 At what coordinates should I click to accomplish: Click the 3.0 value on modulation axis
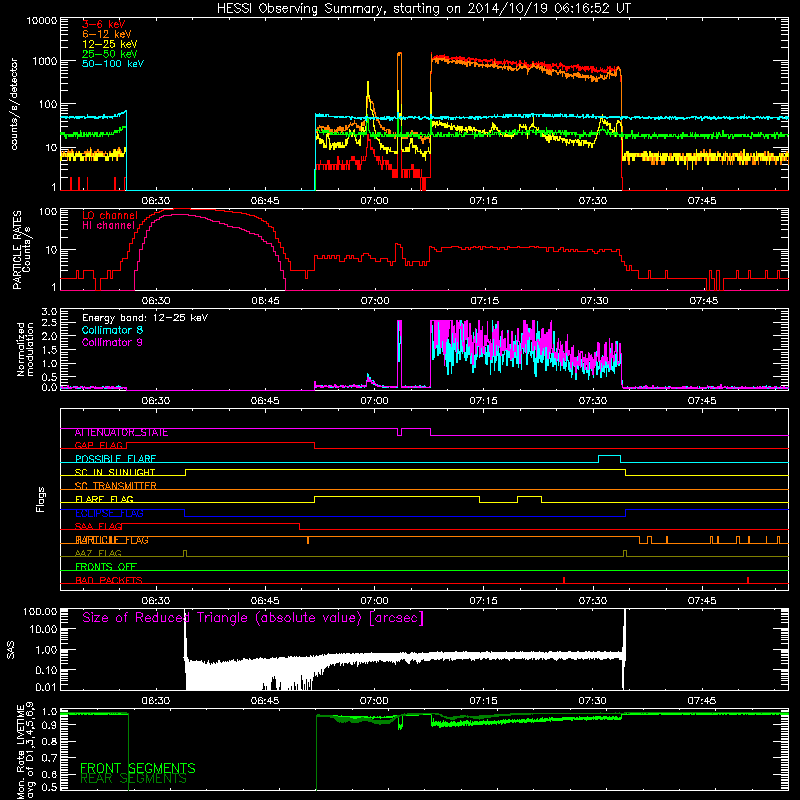[x=49, y=312]
